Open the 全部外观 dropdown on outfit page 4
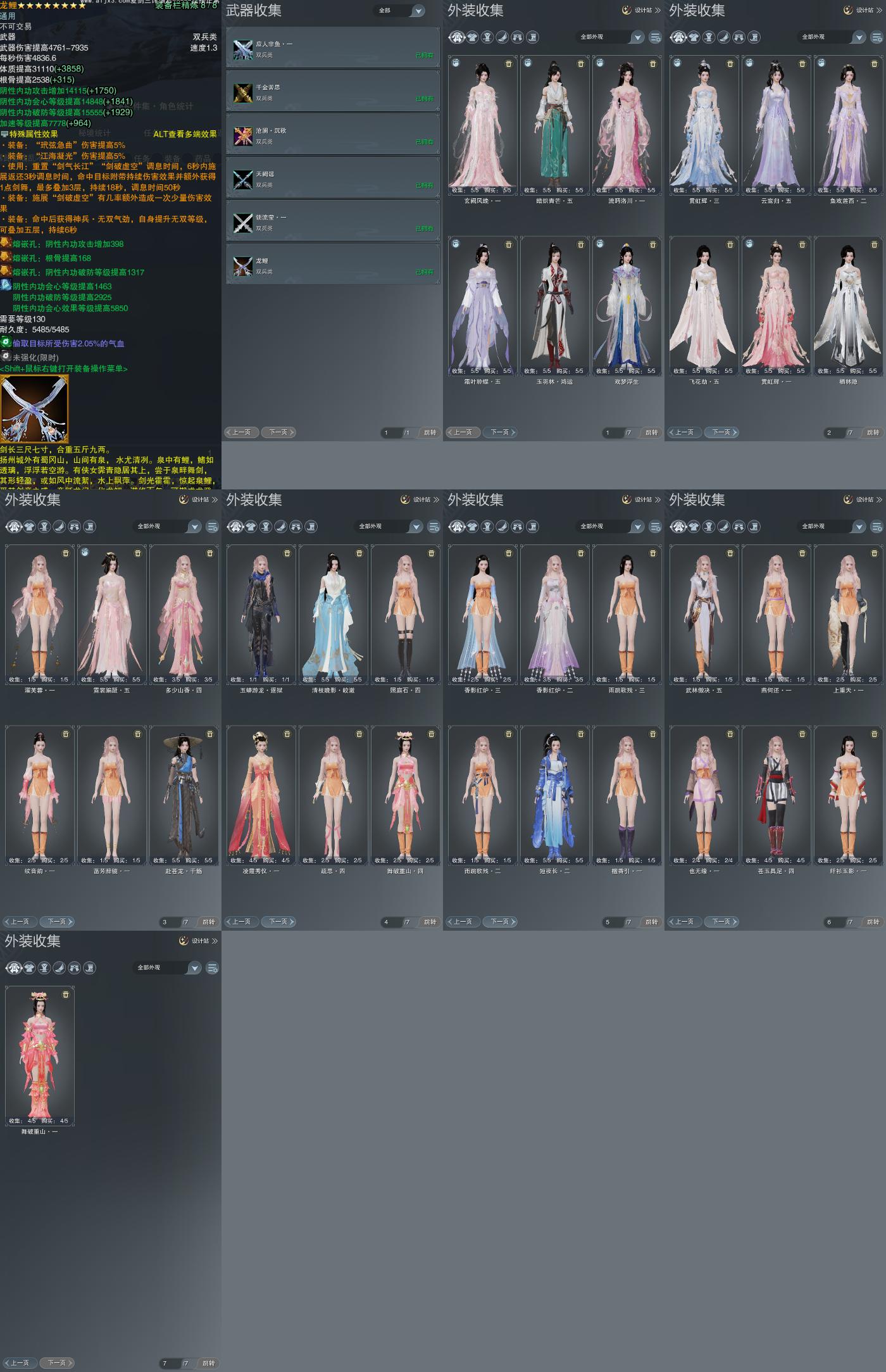 click(x=389, y=527)
